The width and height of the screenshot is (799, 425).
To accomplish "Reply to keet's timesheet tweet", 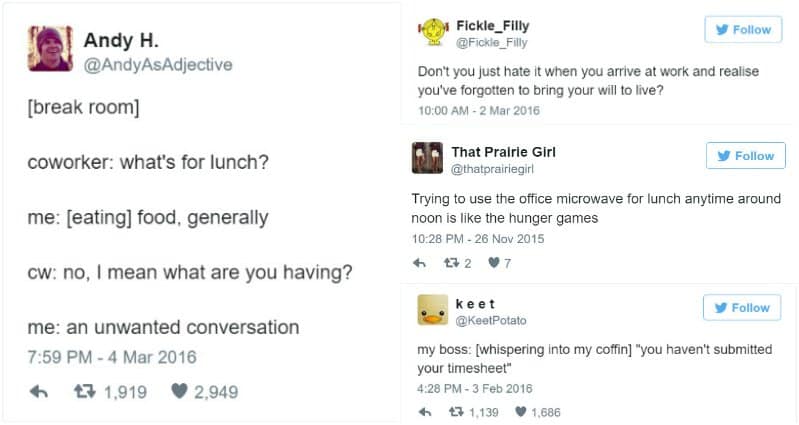I will pyautogui.click(x=425, y=412).
